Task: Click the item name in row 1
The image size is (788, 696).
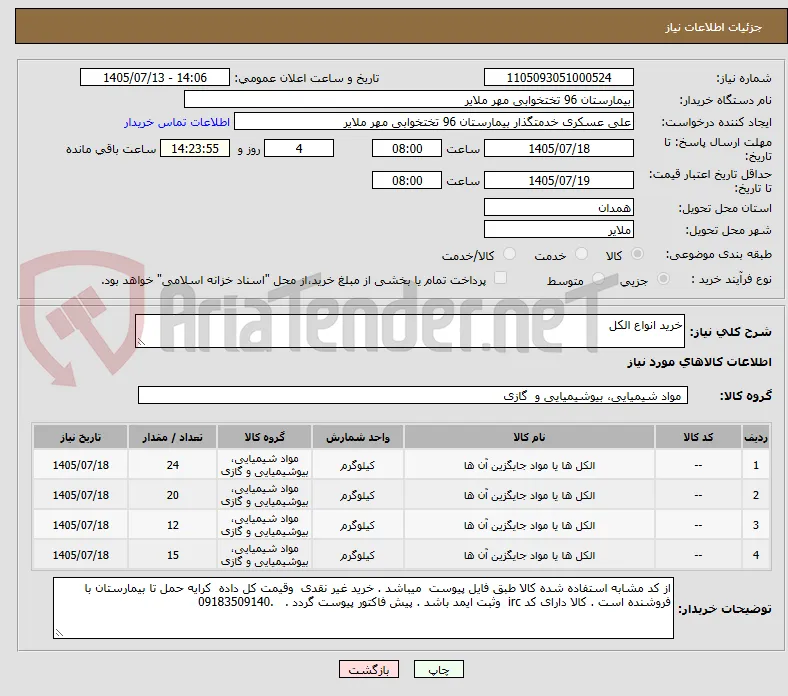Action: tap(529, 465)
